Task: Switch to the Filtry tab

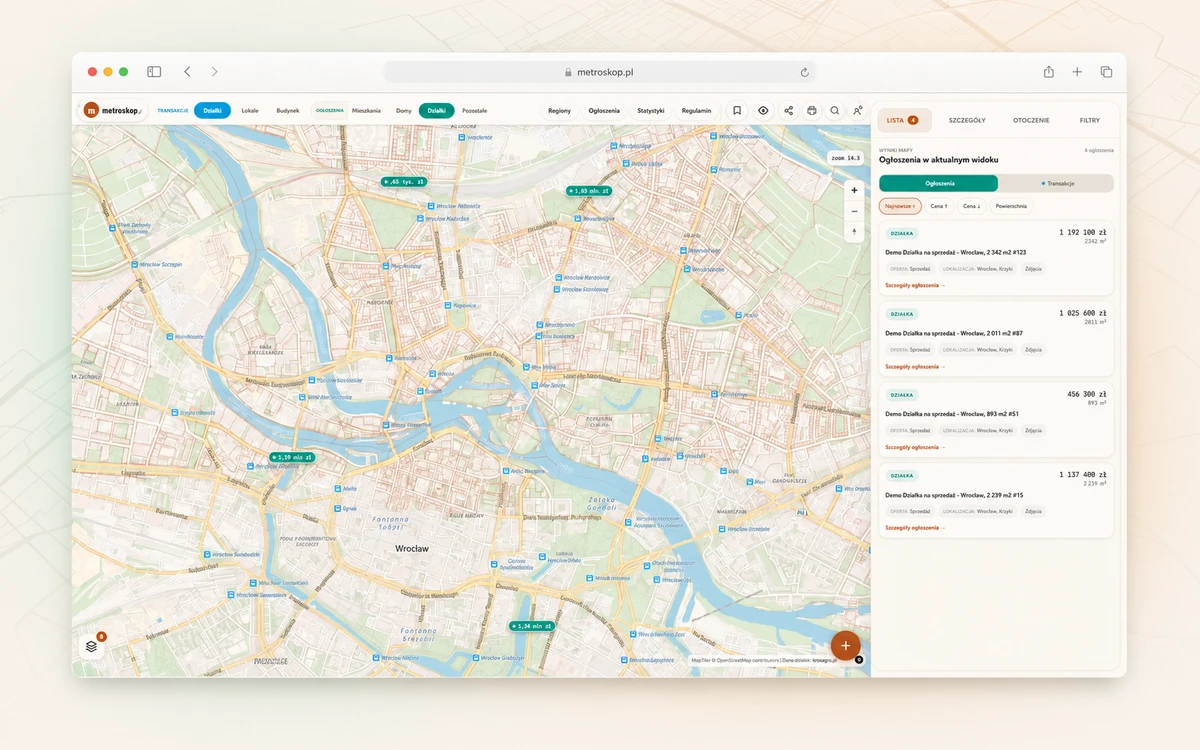Action: coord(1090,120)
